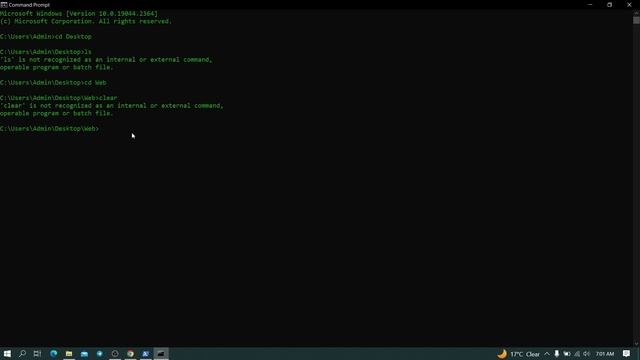Viewport: 640px width, 360px height.
Task: Open the notification Action Center
Action: click(x=627, y=354)
